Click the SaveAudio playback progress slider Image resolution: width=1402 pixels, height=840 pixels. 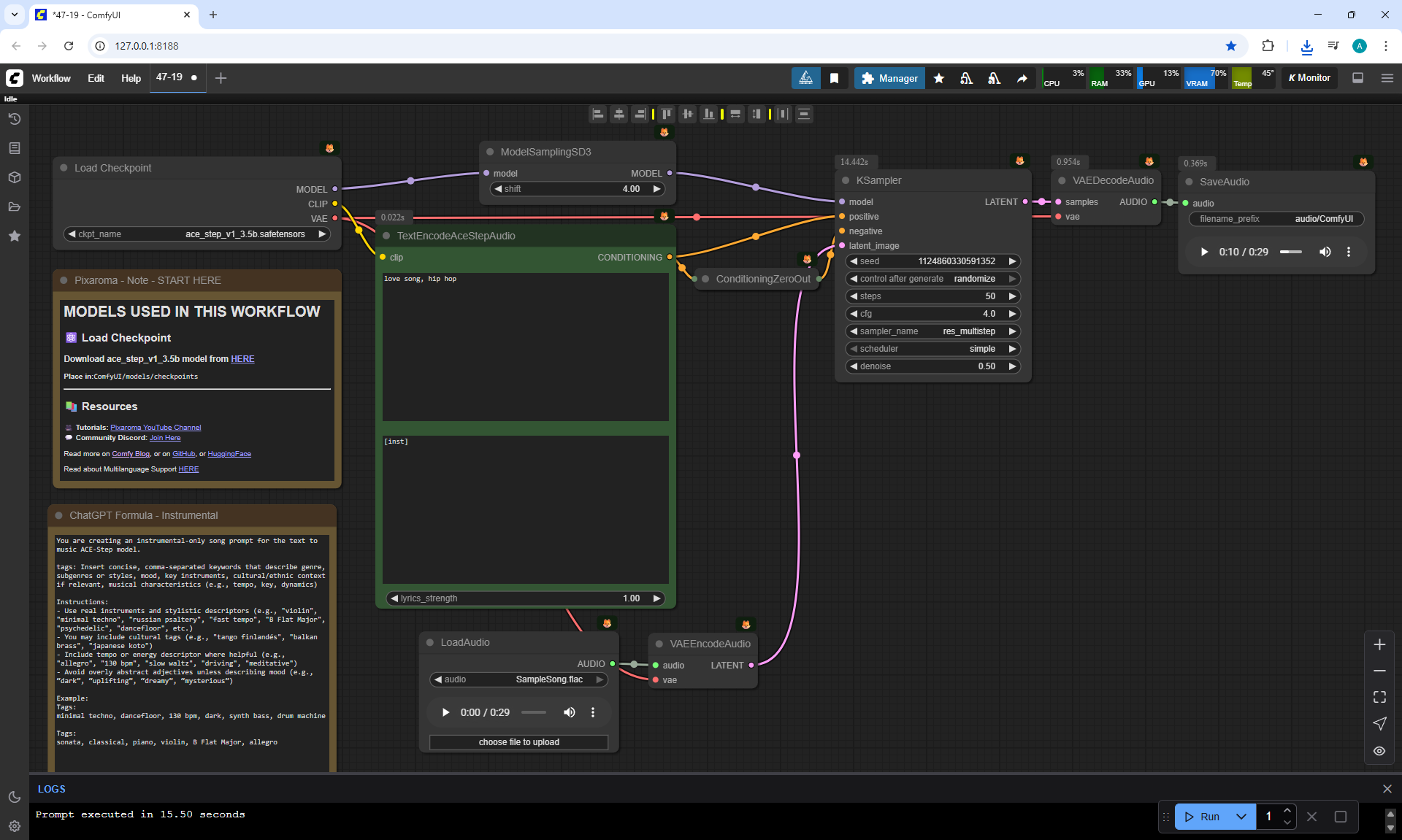[x=1291, y=252]
